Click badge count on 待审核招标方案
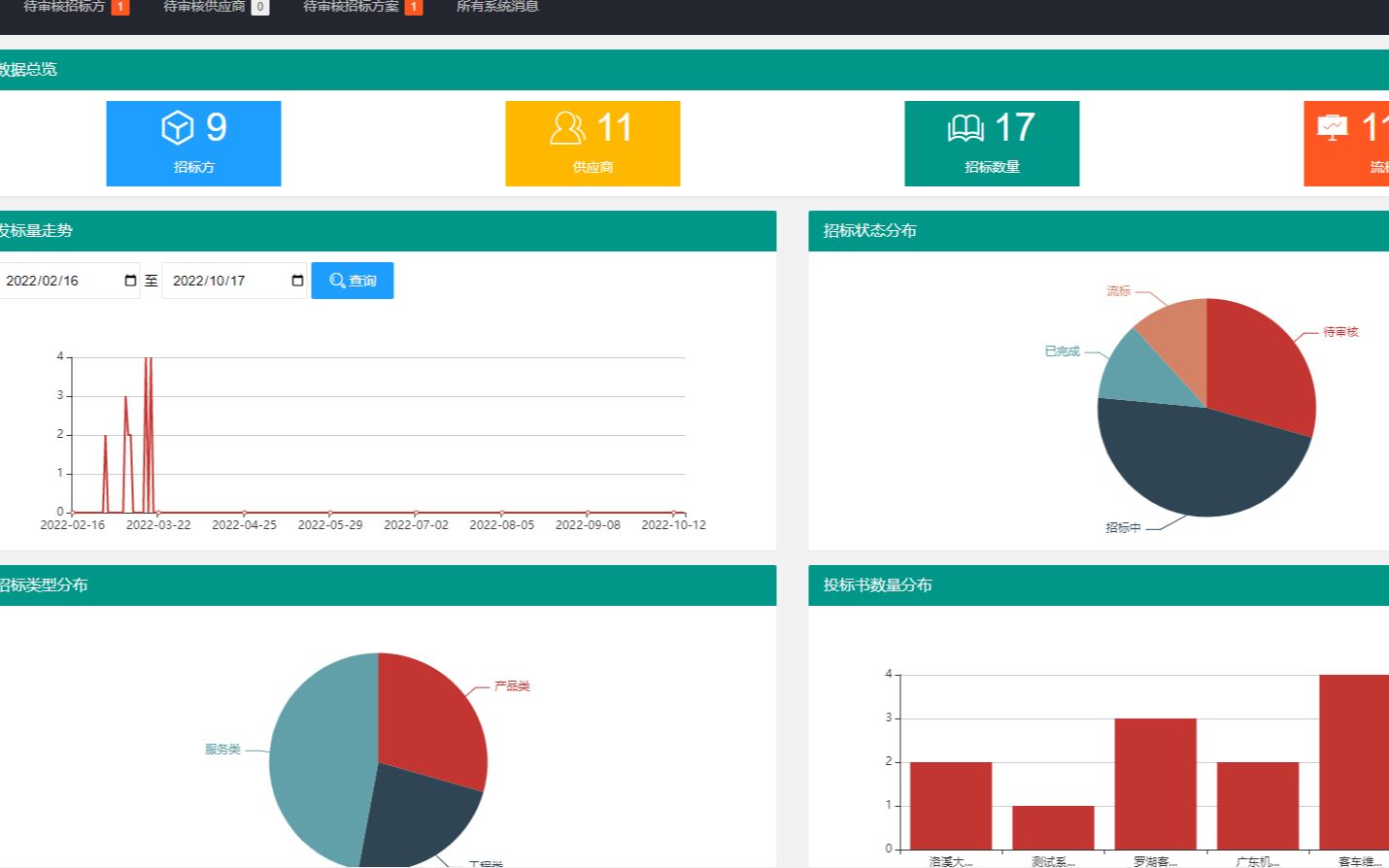The image size is (1389, 868). [414, 7]
